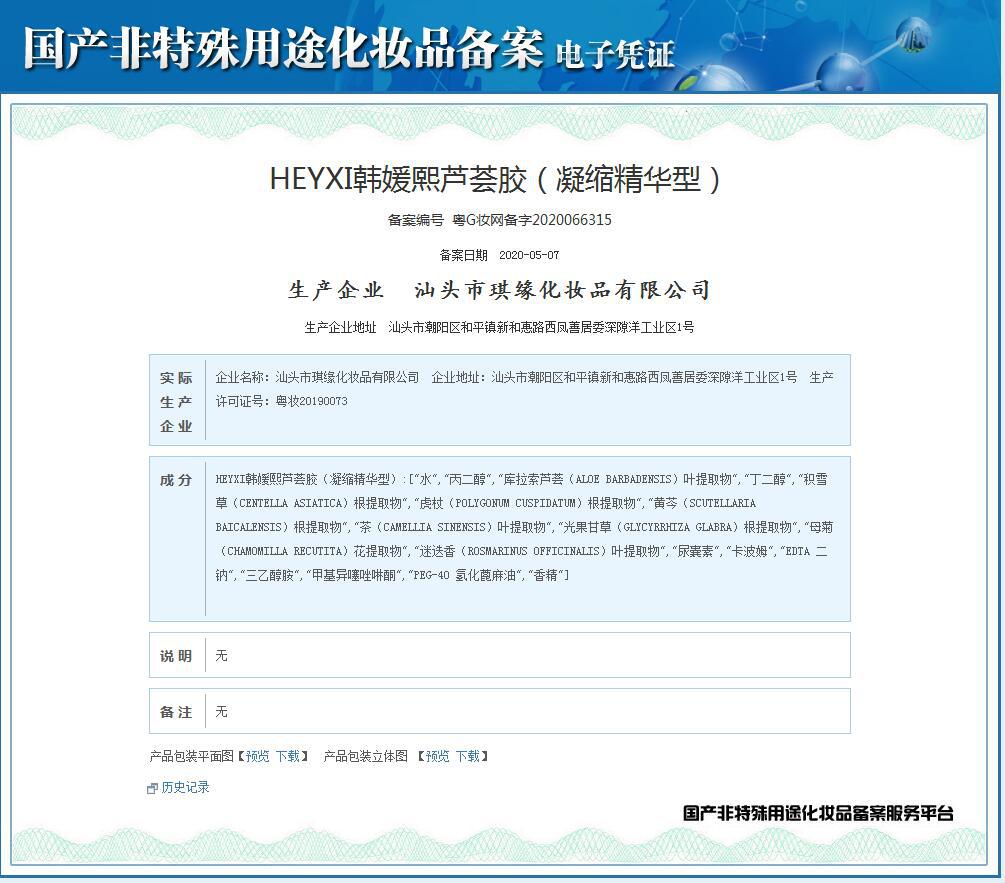
Task: Download the 产品包装平面图 file
Action: (x=287, y=756)
